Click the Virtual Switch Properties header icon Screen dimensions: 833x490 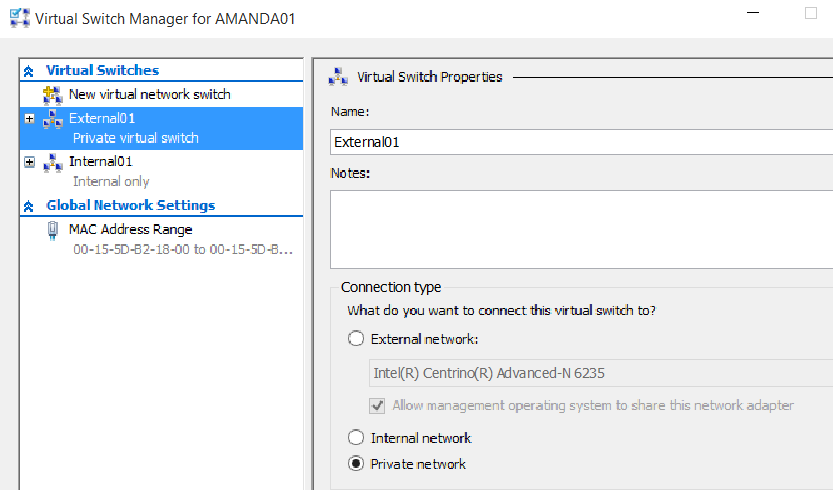click(339, 77)
